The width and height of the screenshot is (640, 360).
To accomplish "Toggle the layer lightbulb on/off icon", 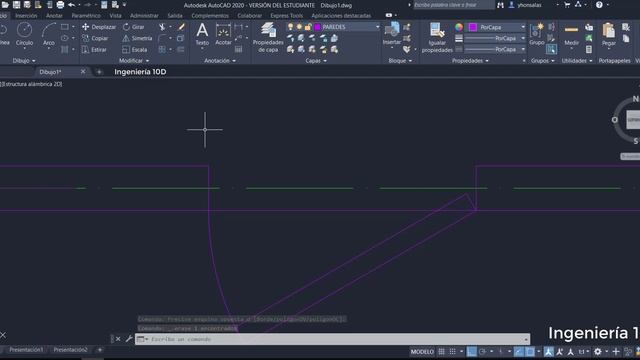I will (290, 27).
